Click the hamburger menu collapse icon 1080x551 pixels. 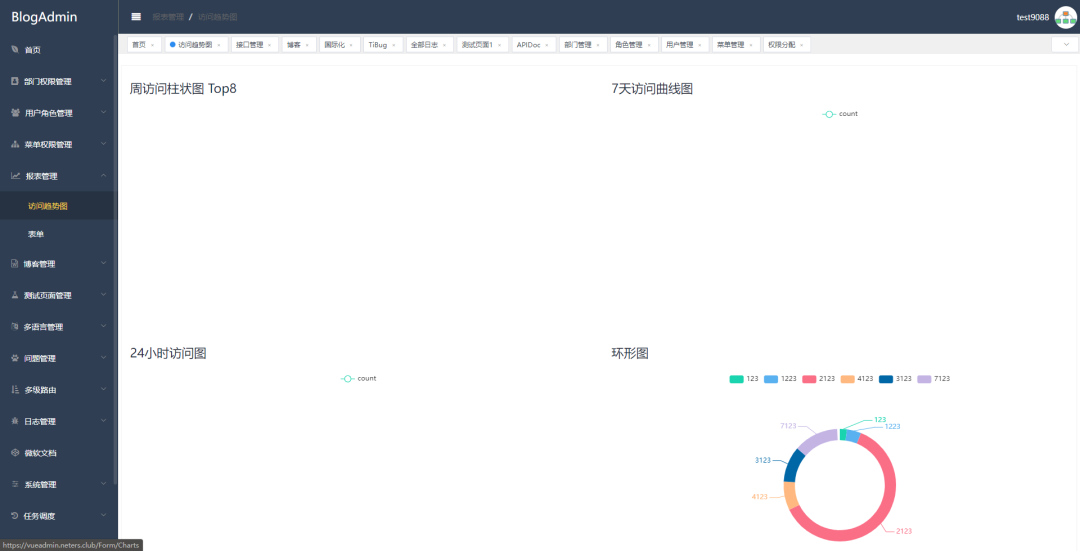pos(136,17)
